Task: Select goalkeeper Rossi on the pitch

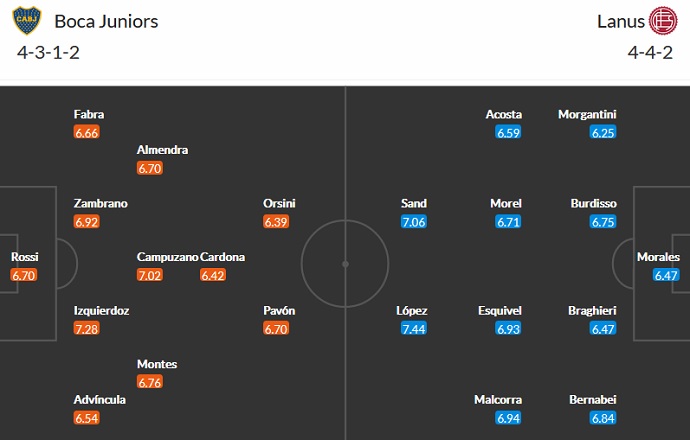Action: click(x=24, y=257)
